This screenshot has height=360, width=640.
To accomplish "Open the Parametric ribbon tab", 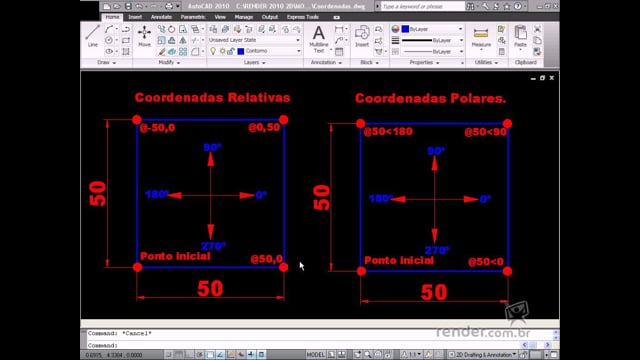I will click(x=193, y=17).
